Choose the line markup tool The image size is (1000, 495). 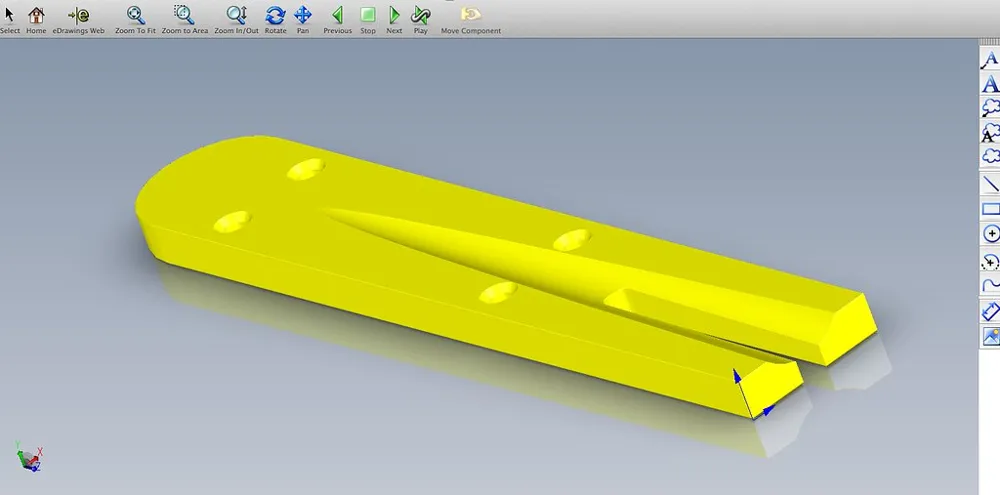click(990, 184)
